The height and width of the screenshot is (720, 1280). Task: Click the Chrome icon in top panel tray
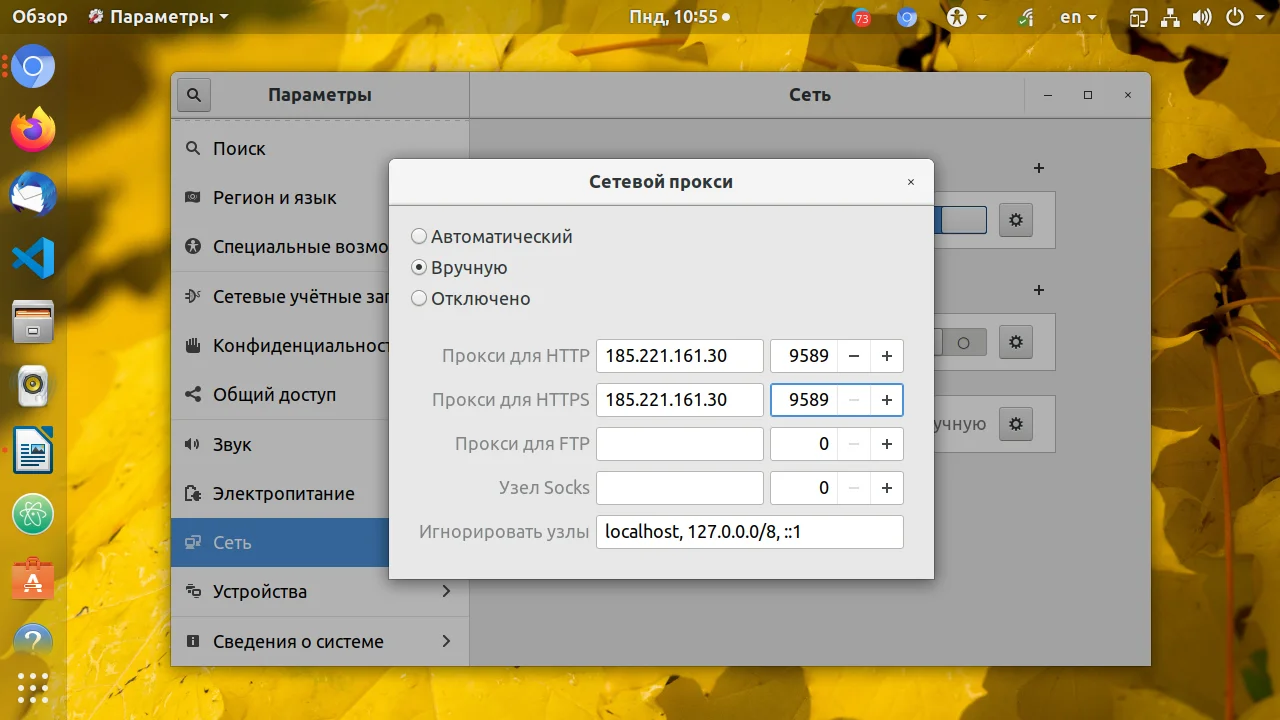click(907, 17)
